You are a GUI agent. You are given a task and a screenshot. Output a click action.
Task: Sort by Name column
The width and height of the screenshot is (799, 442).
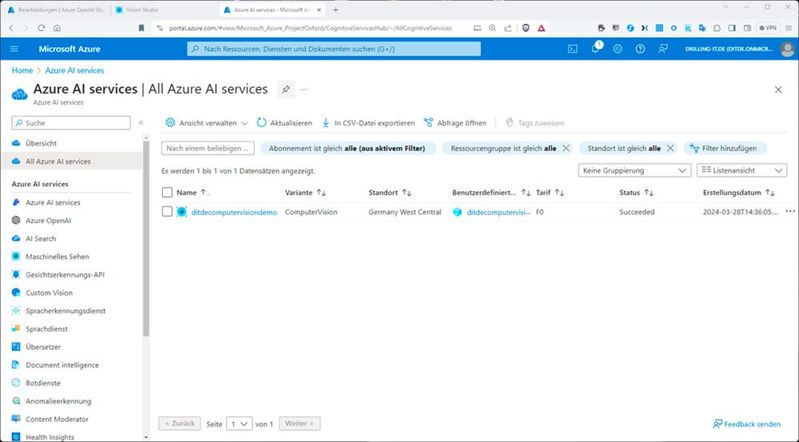click(193, 192)
